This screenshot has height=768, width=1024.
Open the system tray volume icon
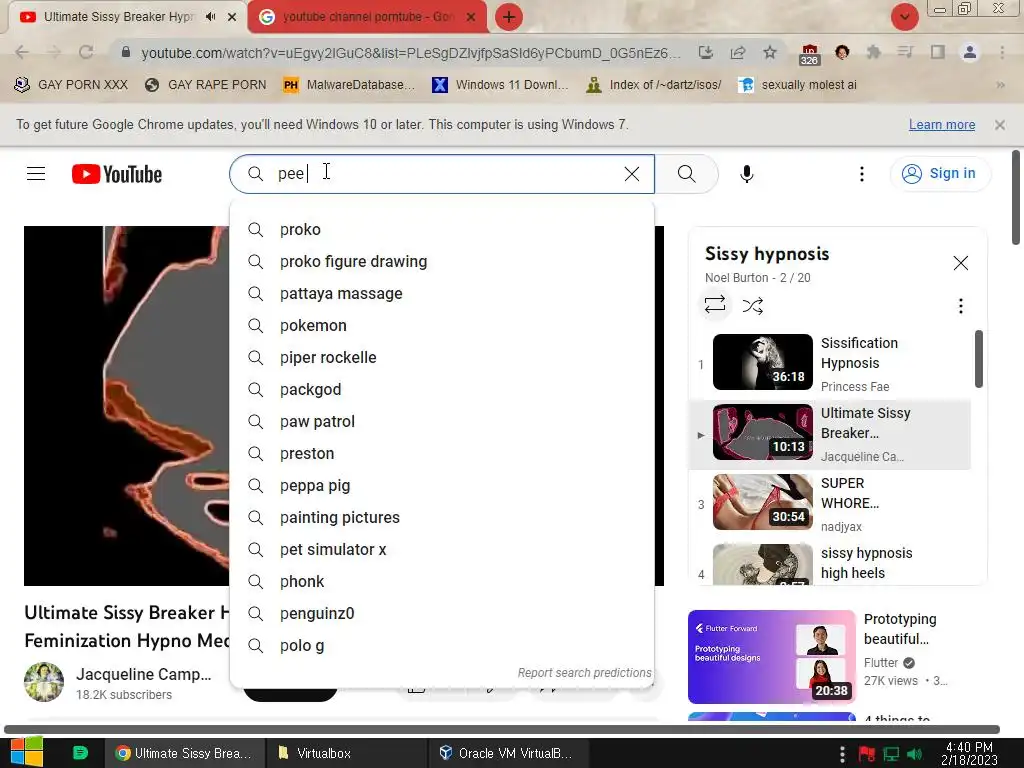point(915,754)
